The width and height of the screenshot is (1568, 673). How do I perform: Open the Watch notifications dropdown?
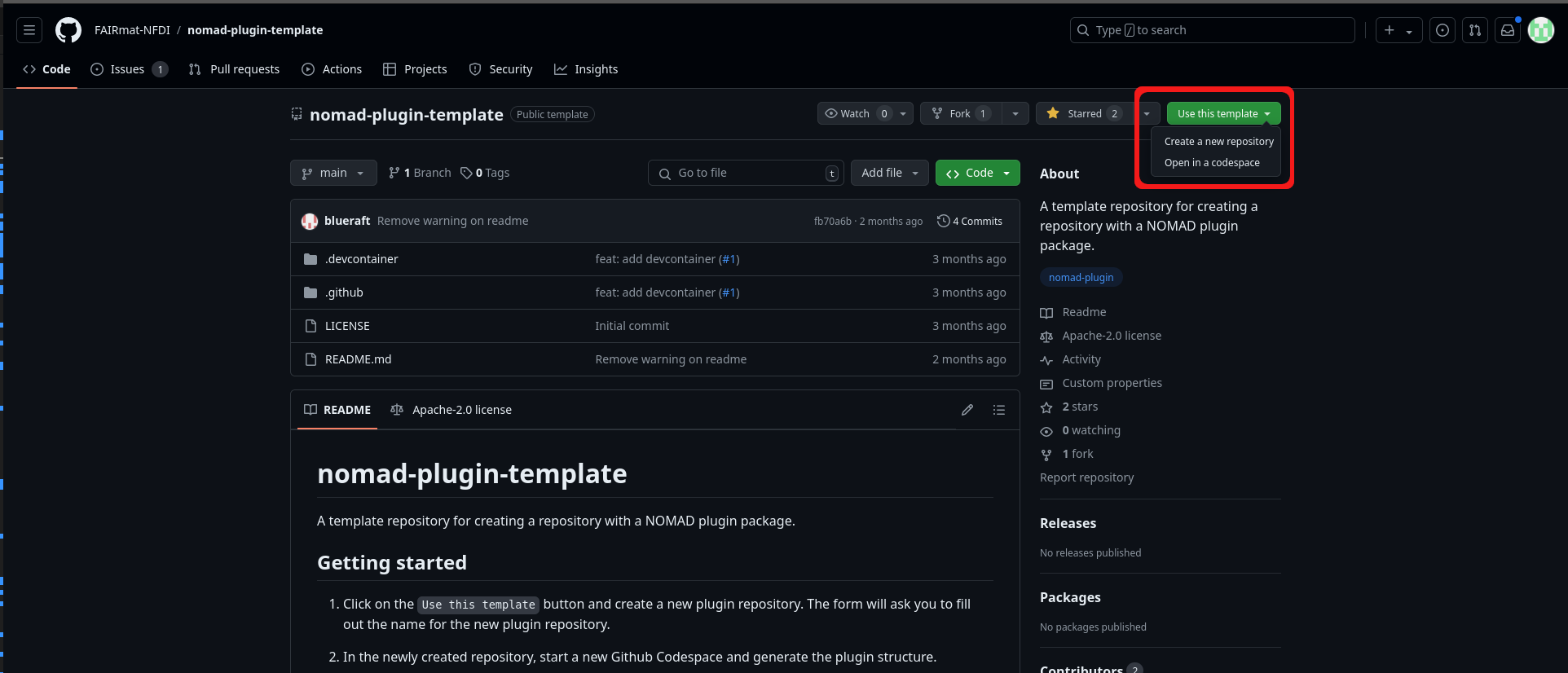(x=865, y=113)
